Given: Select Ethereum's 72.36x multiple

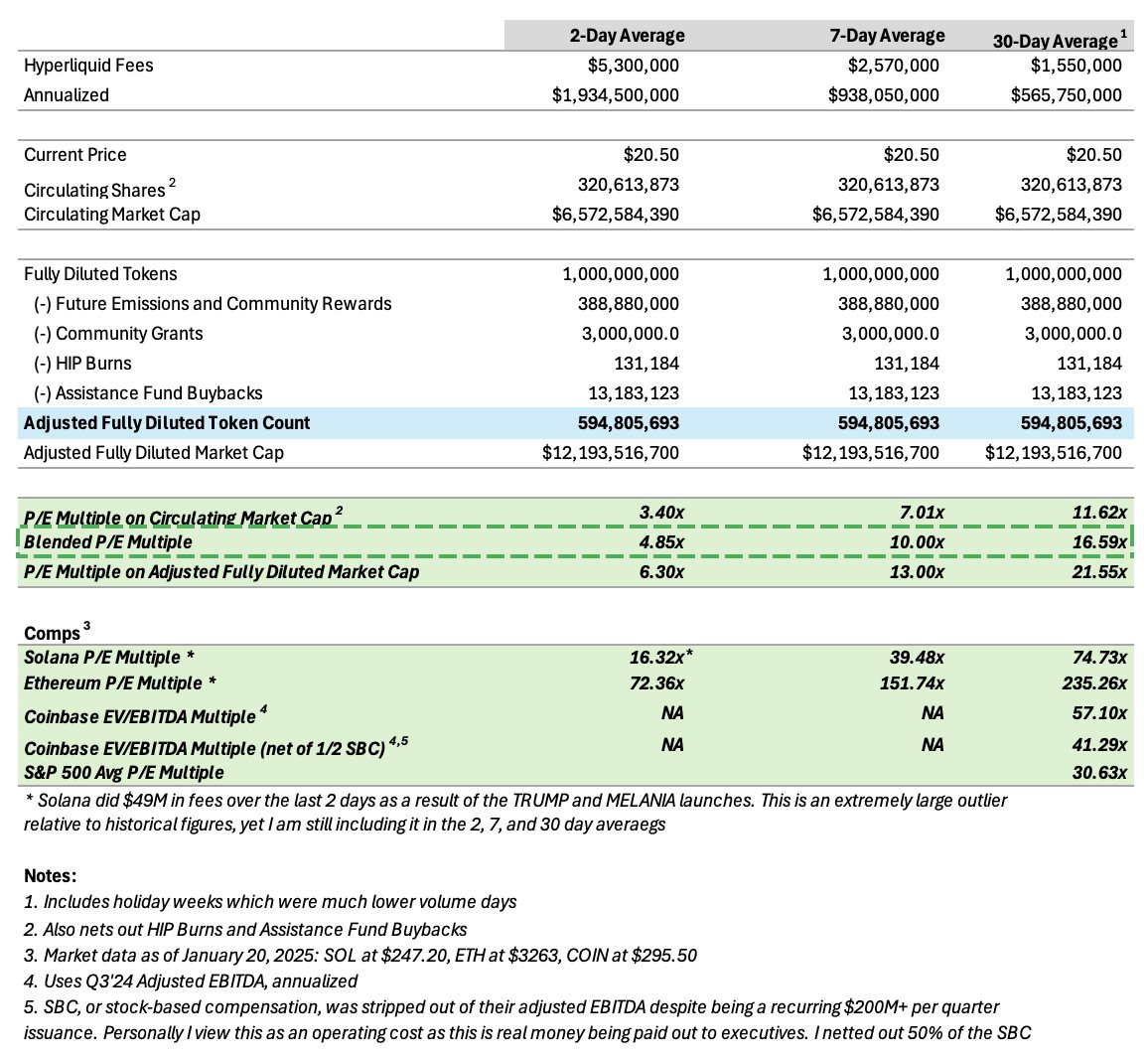Looking at the screenshot, I should coord(656,683).
